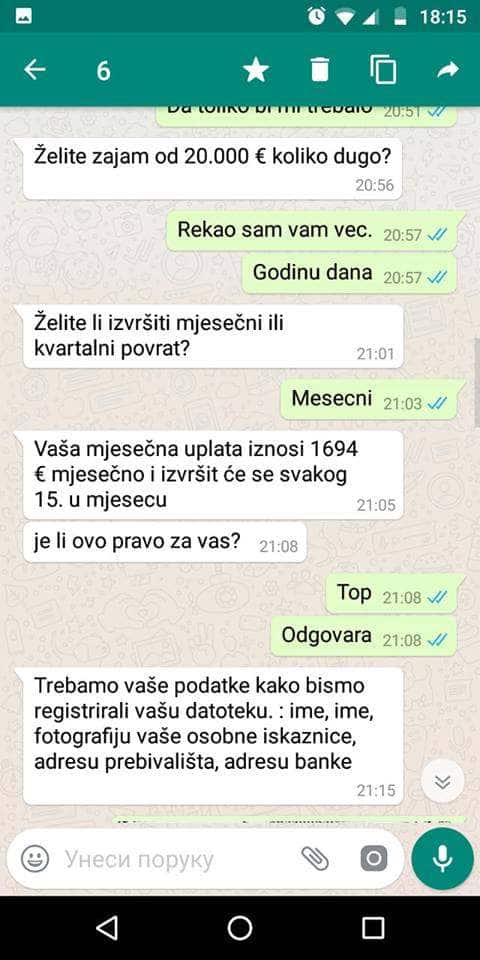Copy selected messages using copy icon

tap(383, 70)
